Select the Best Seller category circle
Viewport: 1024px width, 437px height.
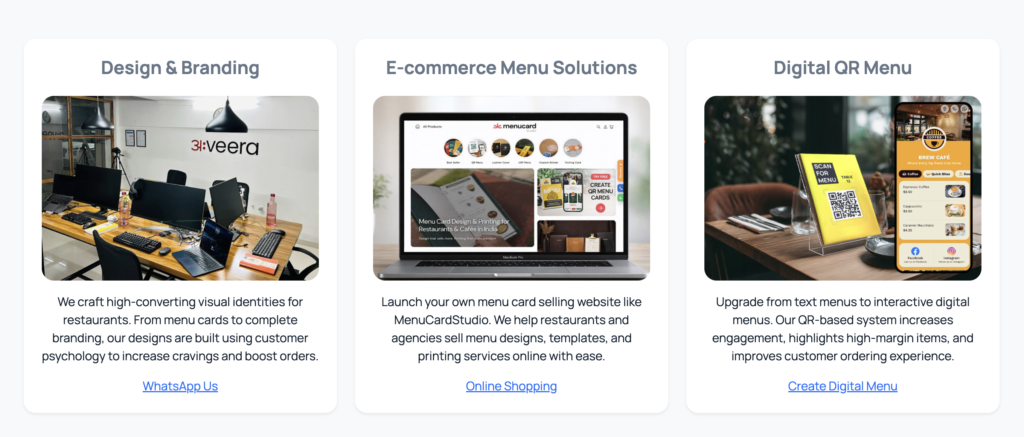[453, 148]
